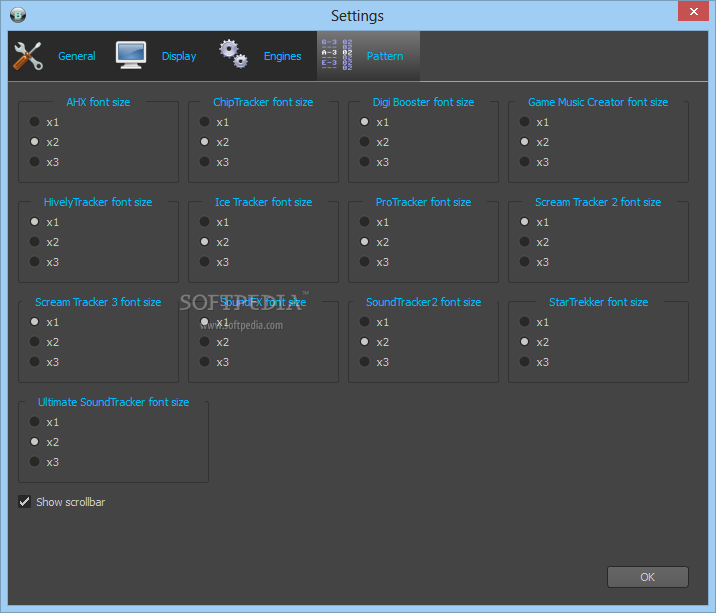The width and height of the screenshot is (716, 613).
Task: Choose x3 for ChipTracker font size
Action: tap(205, 162)
